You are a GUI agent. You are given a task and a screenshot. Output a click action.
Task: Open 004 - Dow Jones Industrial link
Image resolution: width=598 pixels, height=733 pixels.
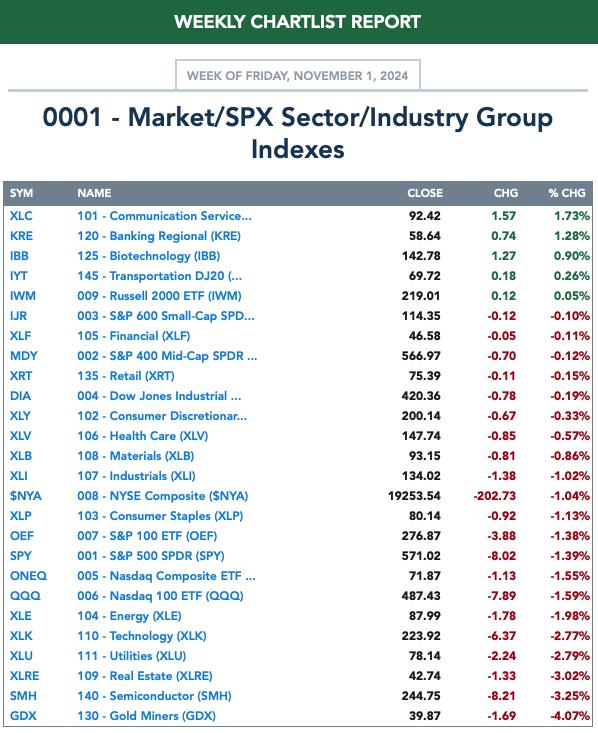tap(159, 396)
